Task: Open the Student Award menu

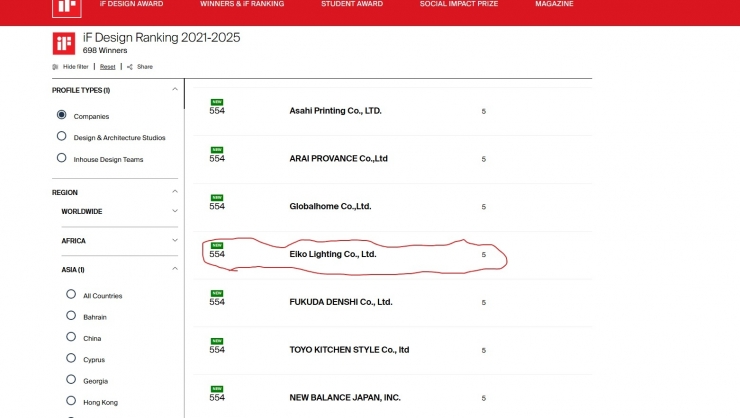Action: click(x=352, y=4)
